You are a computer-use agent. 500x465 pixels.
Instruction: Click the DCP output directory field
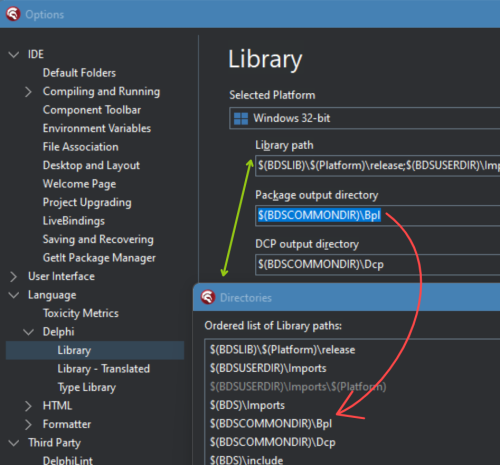pyautogui.click(x=378, y=265)
